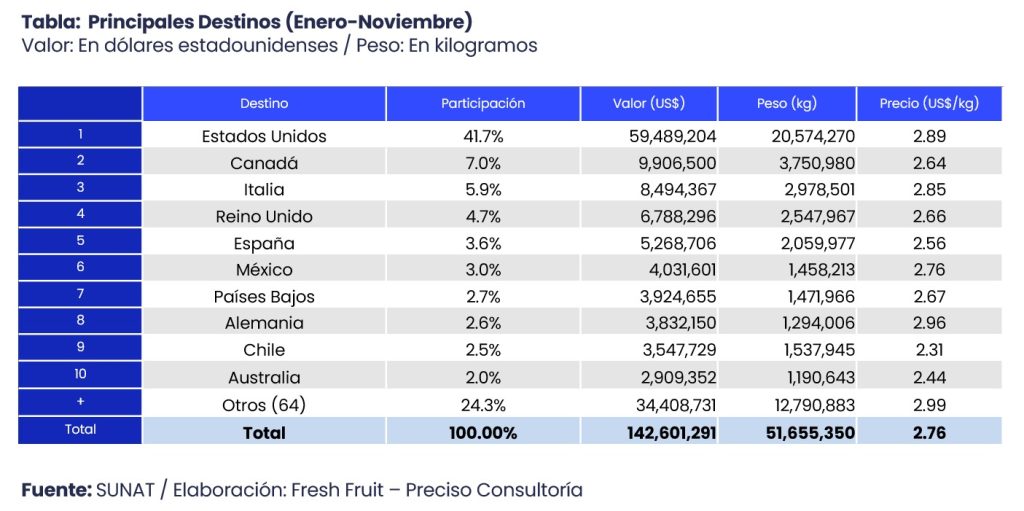Select the Estados Unidos destination cell
The height and width of the screenshot is (511, 1024).
[264, 136]
